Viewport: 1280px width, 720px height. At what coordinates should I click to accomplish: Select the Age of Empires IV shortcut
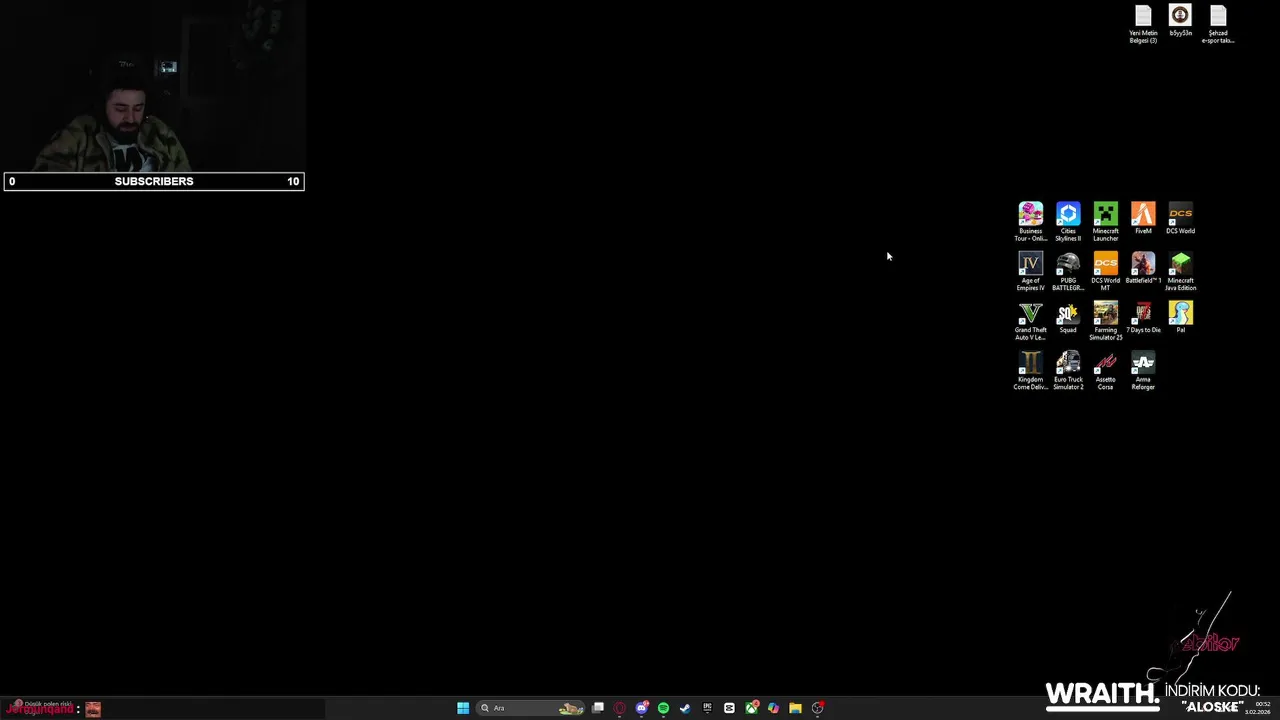[1030, 271]
